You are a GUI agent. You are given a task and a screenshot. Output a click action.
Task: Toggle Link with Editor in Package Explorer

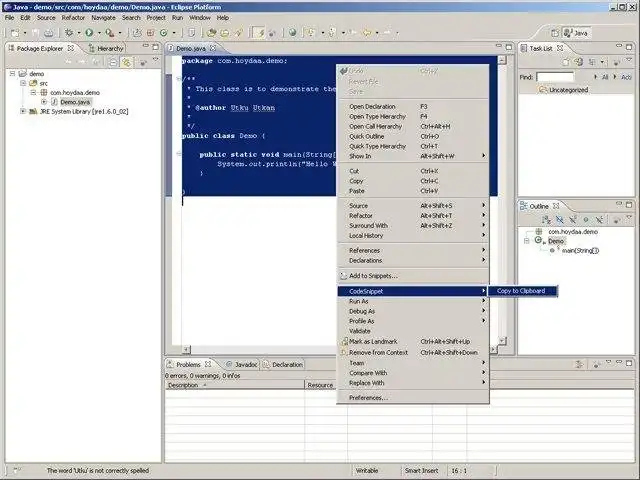[127, 62]
